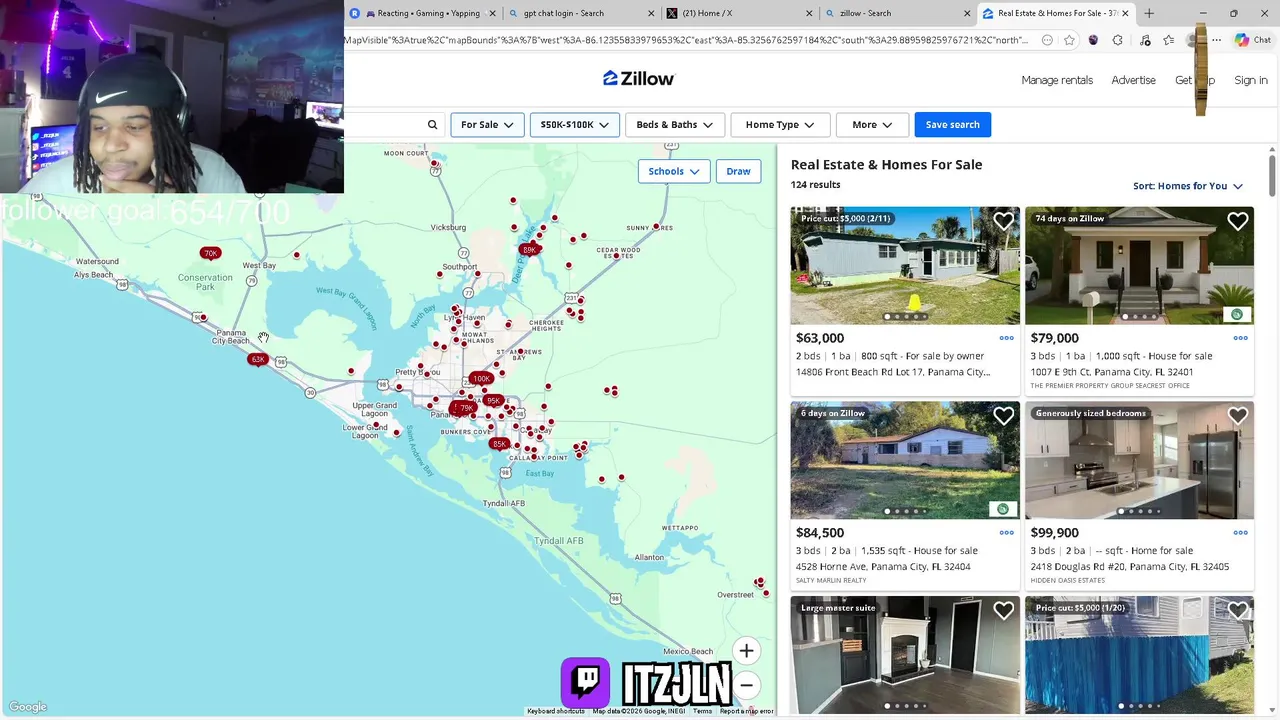
Task: Click the 89K map price marker
Action: pyautogui.click(x=529, y=250)
